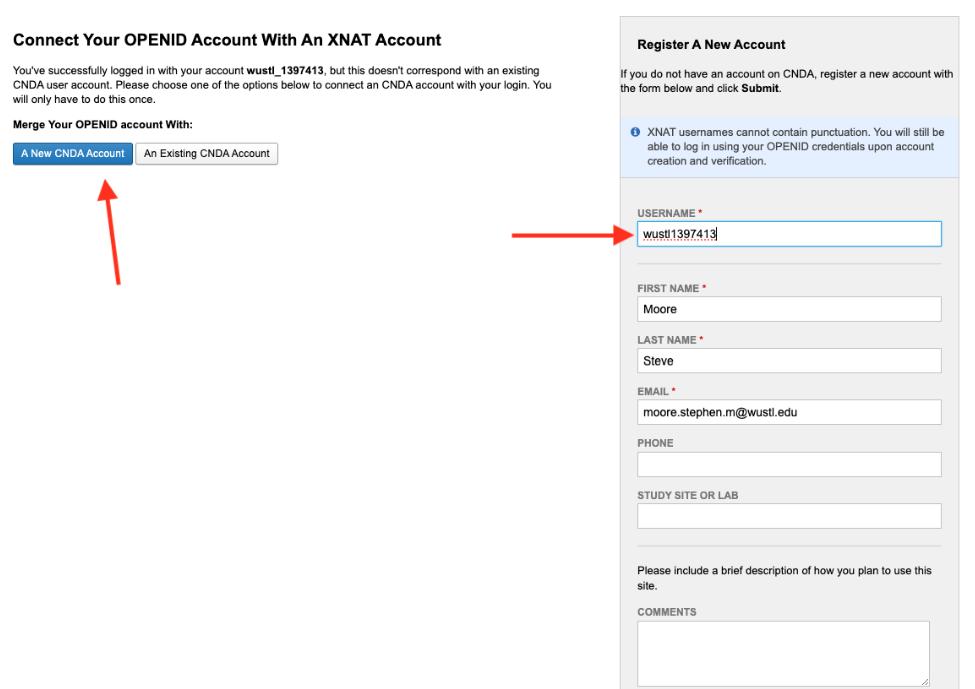Click the Email input field
The width and height of the screenshot is (975, 689).
pyautogui.click(x=789, y=412)
